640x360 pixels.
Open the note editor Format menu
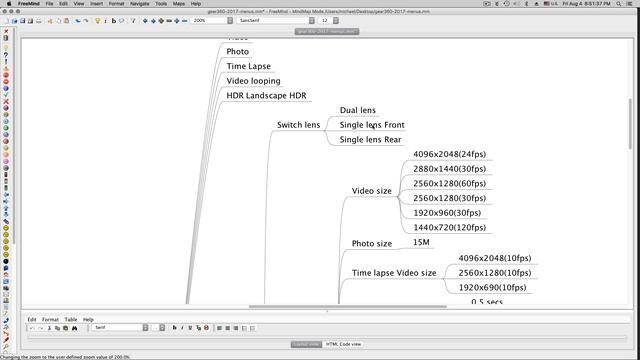(x=50, y=320)
